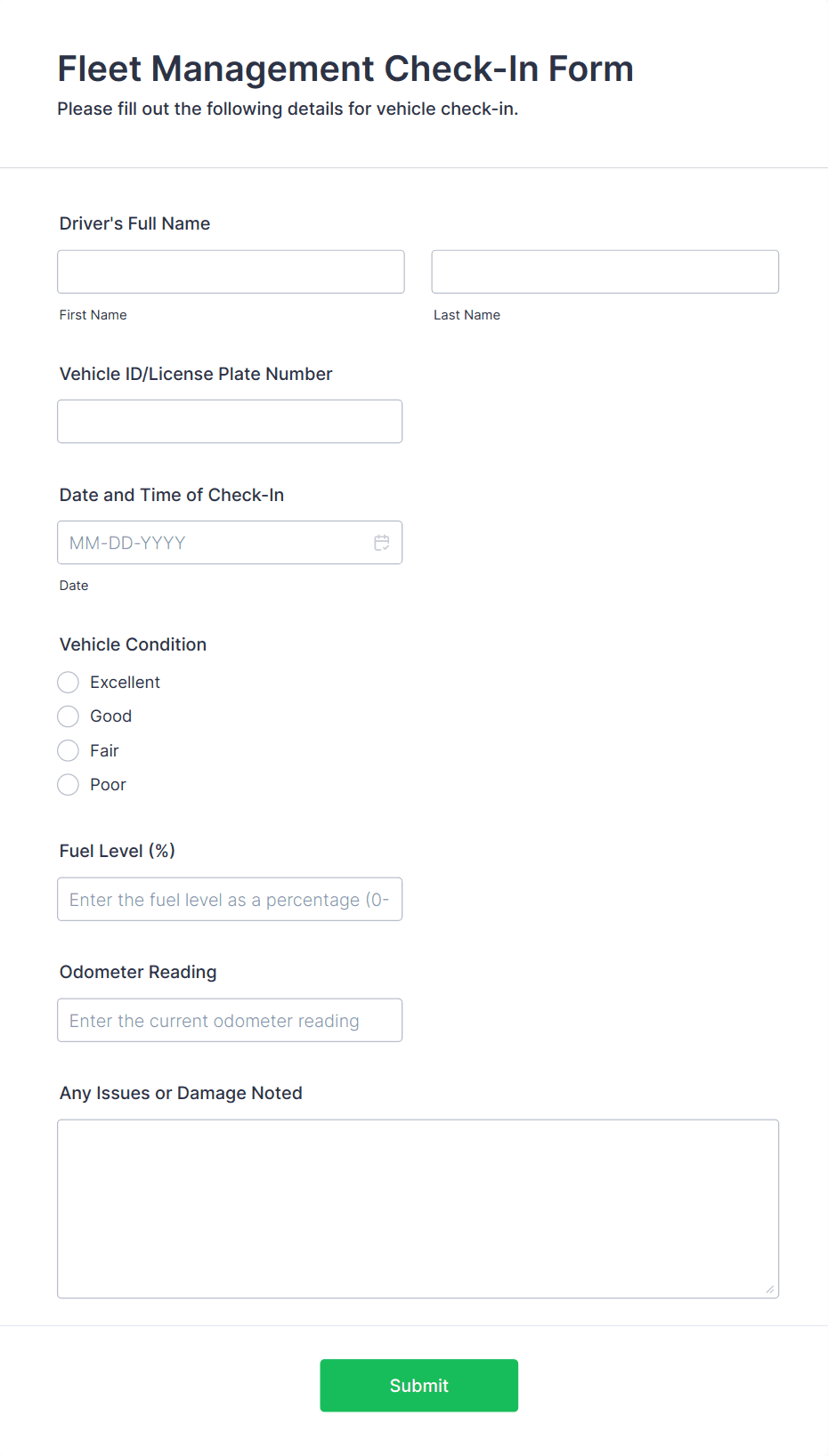
Task: Submit the check-in form
Action: 419,1386
